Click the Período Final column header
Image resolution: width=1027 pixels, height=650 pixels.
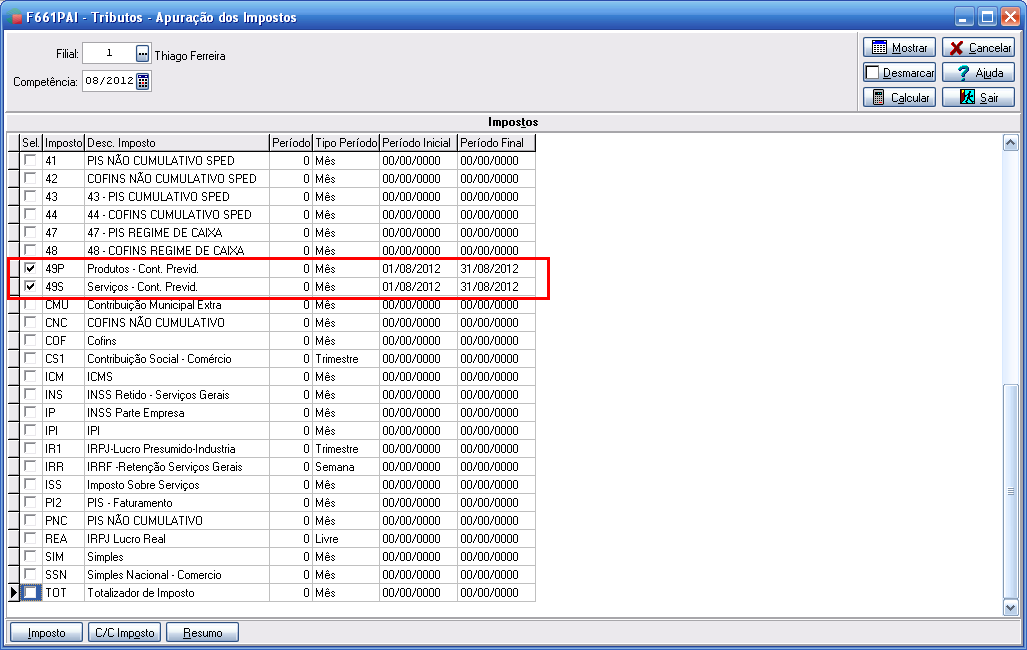(496, 143)
